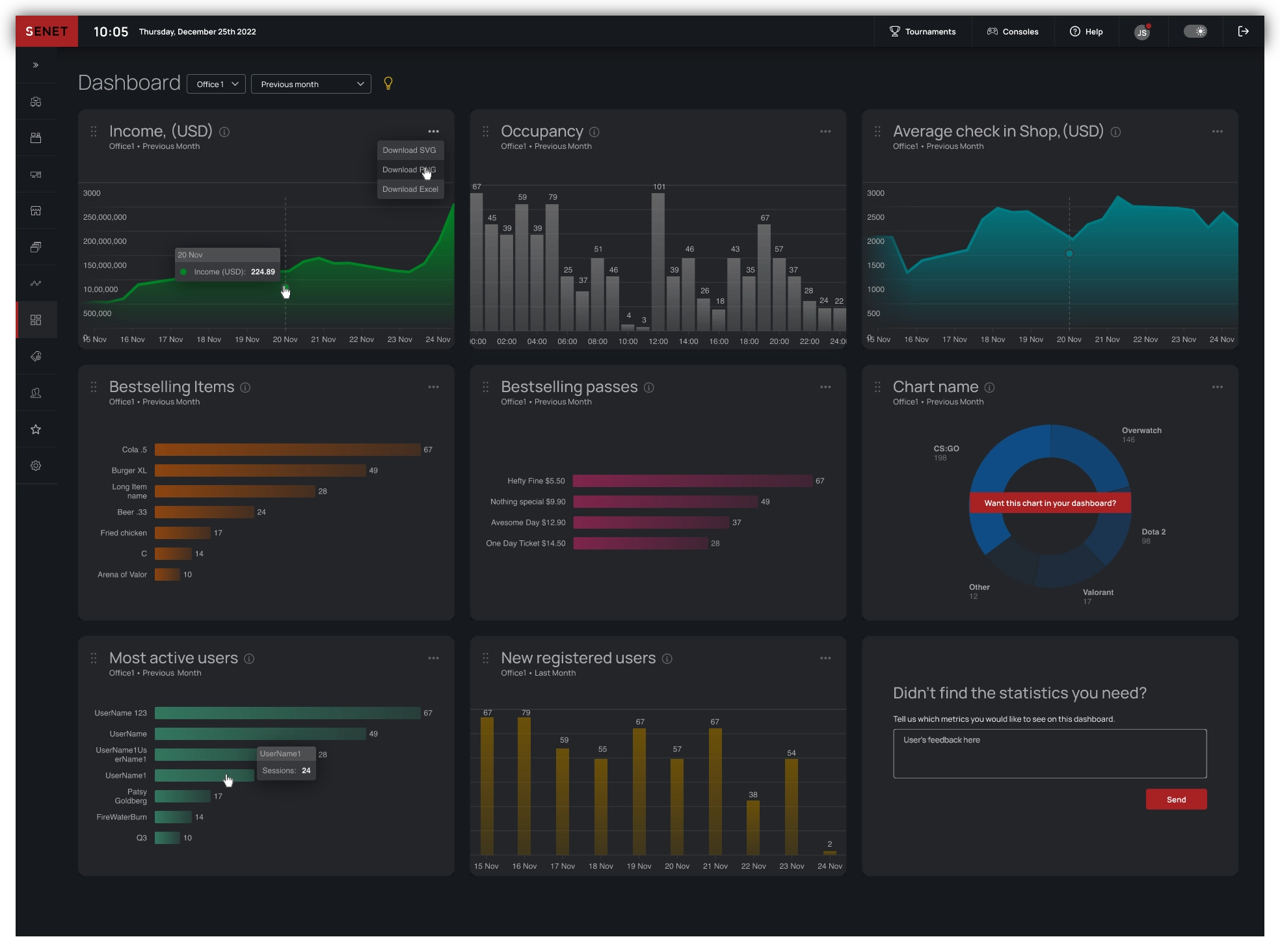Click Send button in feedback section
Image resolution: width=1280 pixels, height=952 pixels.
click(1177, 799)
